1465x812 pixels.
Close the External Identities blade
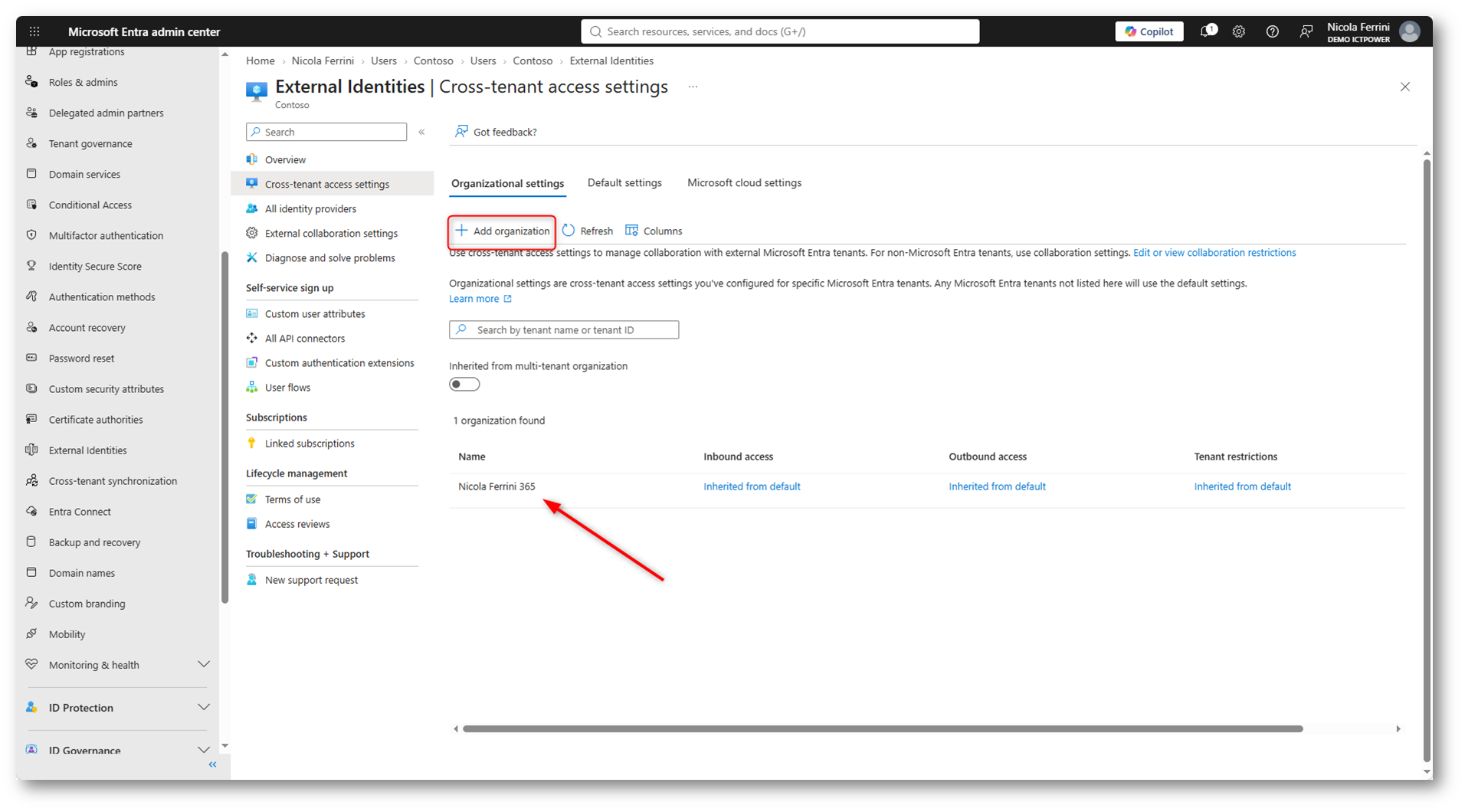point(1405,87)
